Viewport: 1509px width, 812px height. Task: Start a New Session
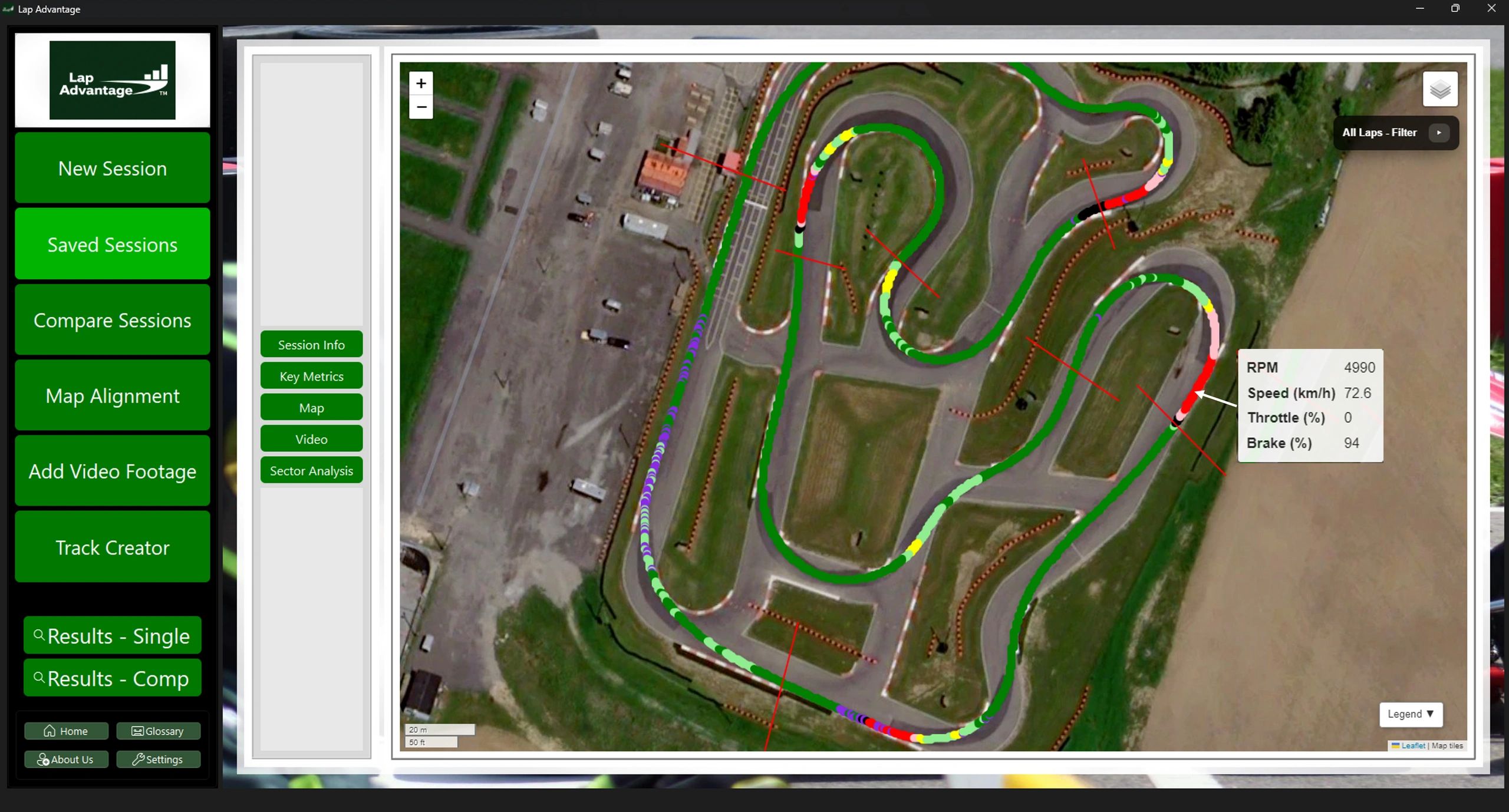coord(112,169)
